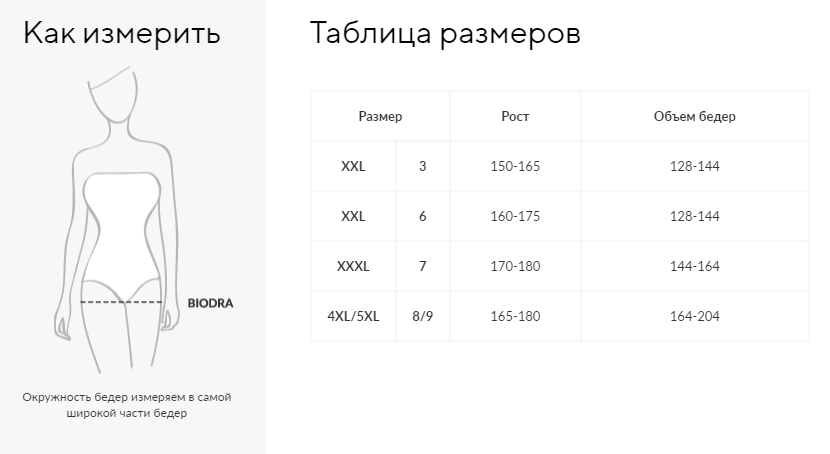Click the 160-175 height value
The width and height of the screenshot is (830, 454).
click(x=515, y=216)
